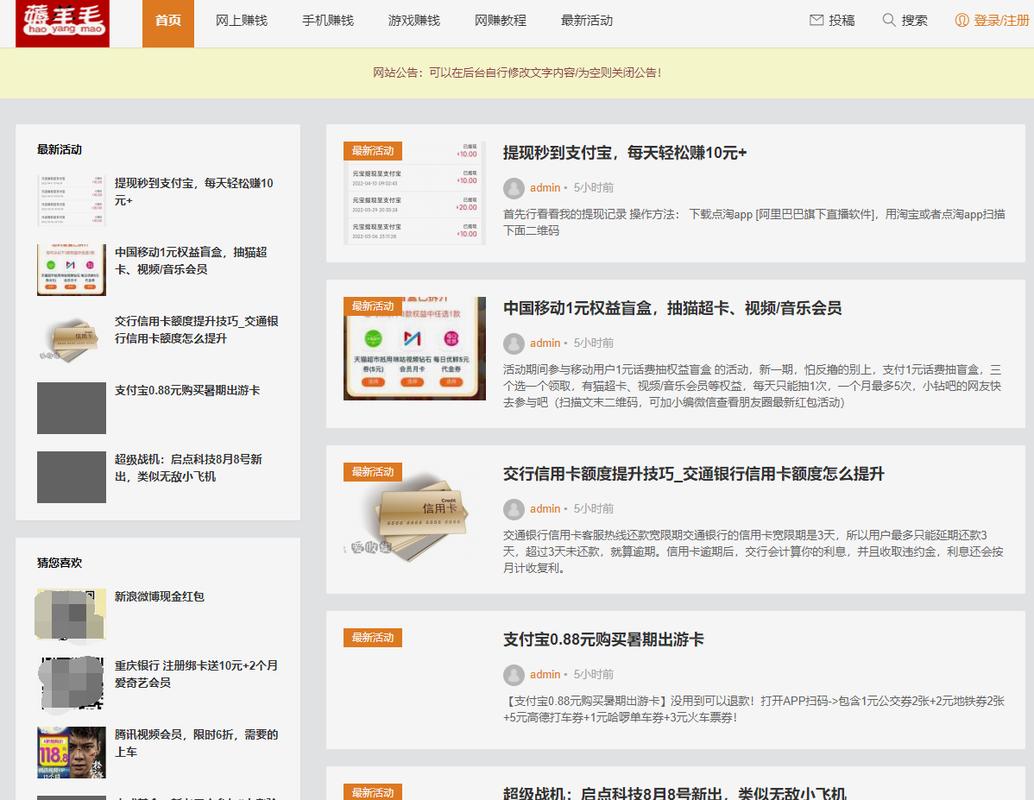Select the 游戏赚钱 navigation item
1034x800 pixels.
414,20
